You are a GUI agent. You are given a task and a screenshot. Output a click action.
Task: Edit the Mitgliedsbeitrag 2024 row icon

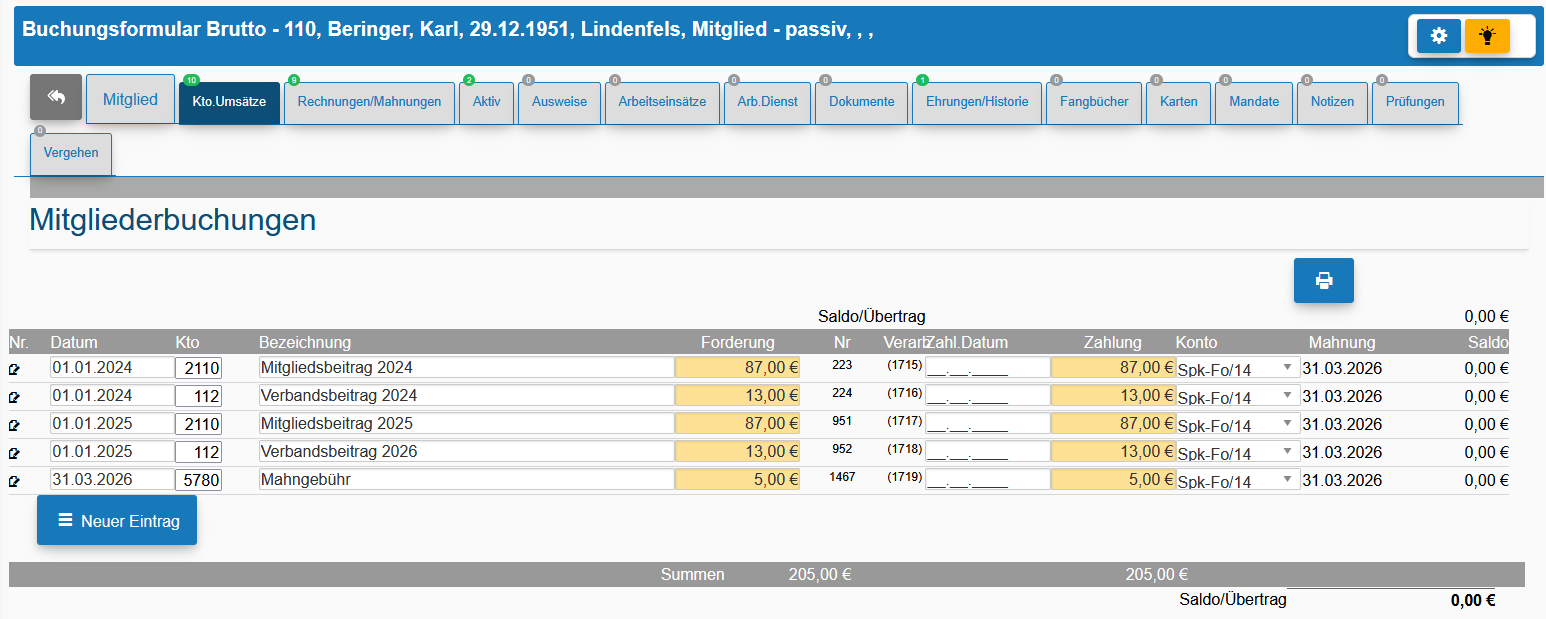(x=14, y=368)
